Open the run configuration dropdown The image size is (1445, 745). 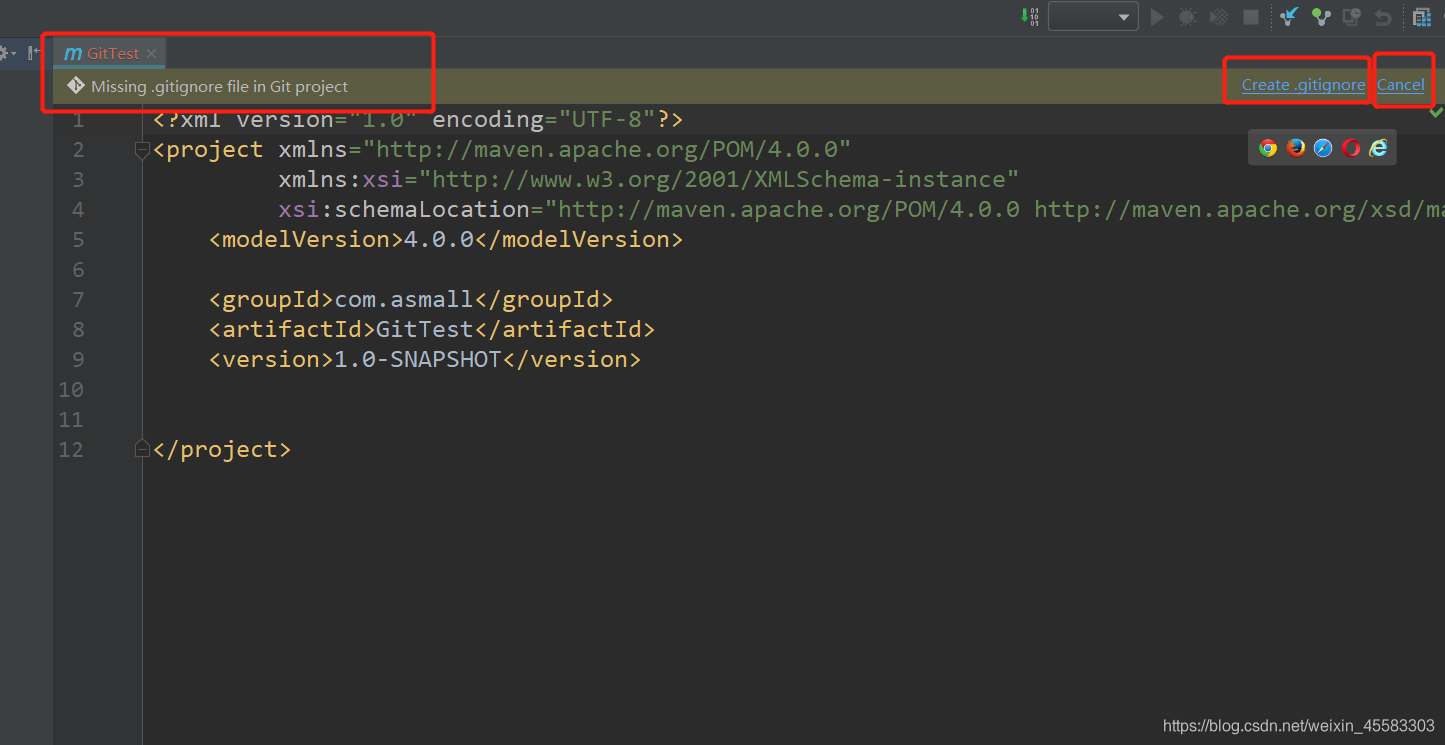pyautogui.click(x=1093, y=16)
